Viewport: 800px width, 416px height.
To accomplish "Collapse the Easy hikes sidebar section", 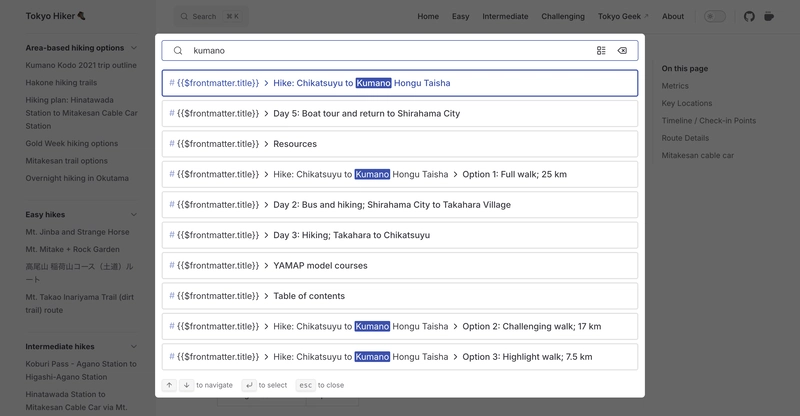I will point(134,214).
